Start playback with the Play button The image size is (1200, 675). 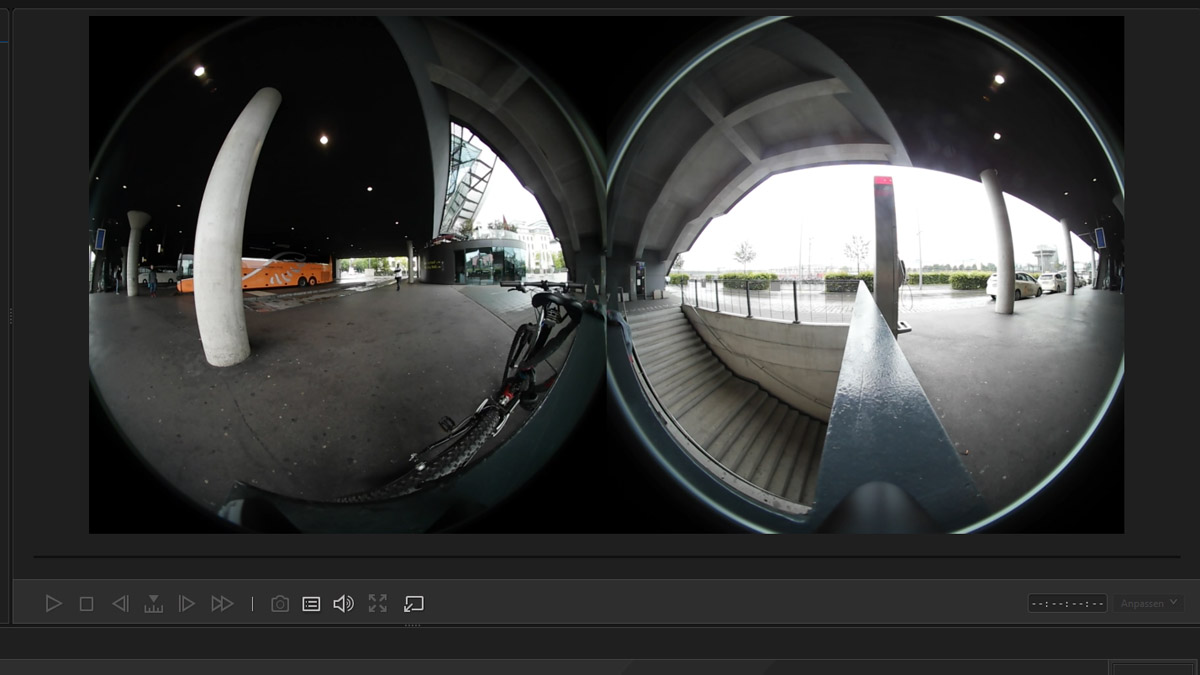click(54, 604)
